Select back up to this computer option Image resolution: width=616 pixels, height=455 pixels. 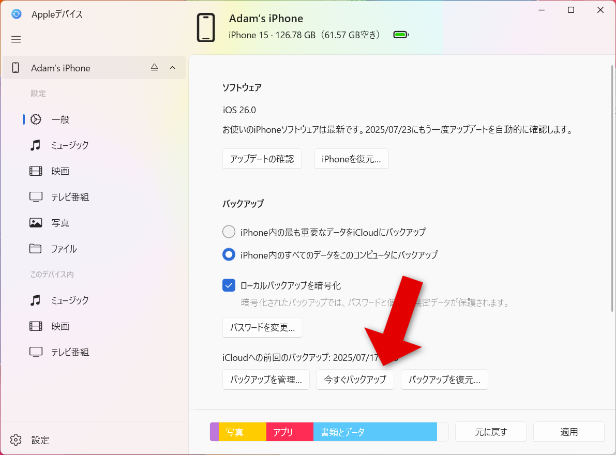[229, 255]
